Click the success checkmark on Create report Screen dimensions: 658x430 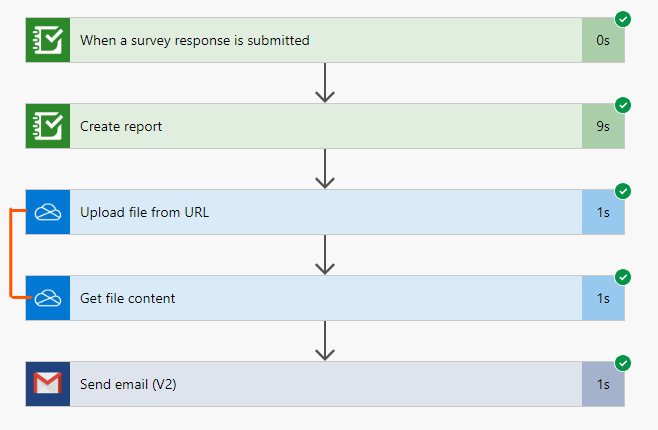[x=623, y=105]
